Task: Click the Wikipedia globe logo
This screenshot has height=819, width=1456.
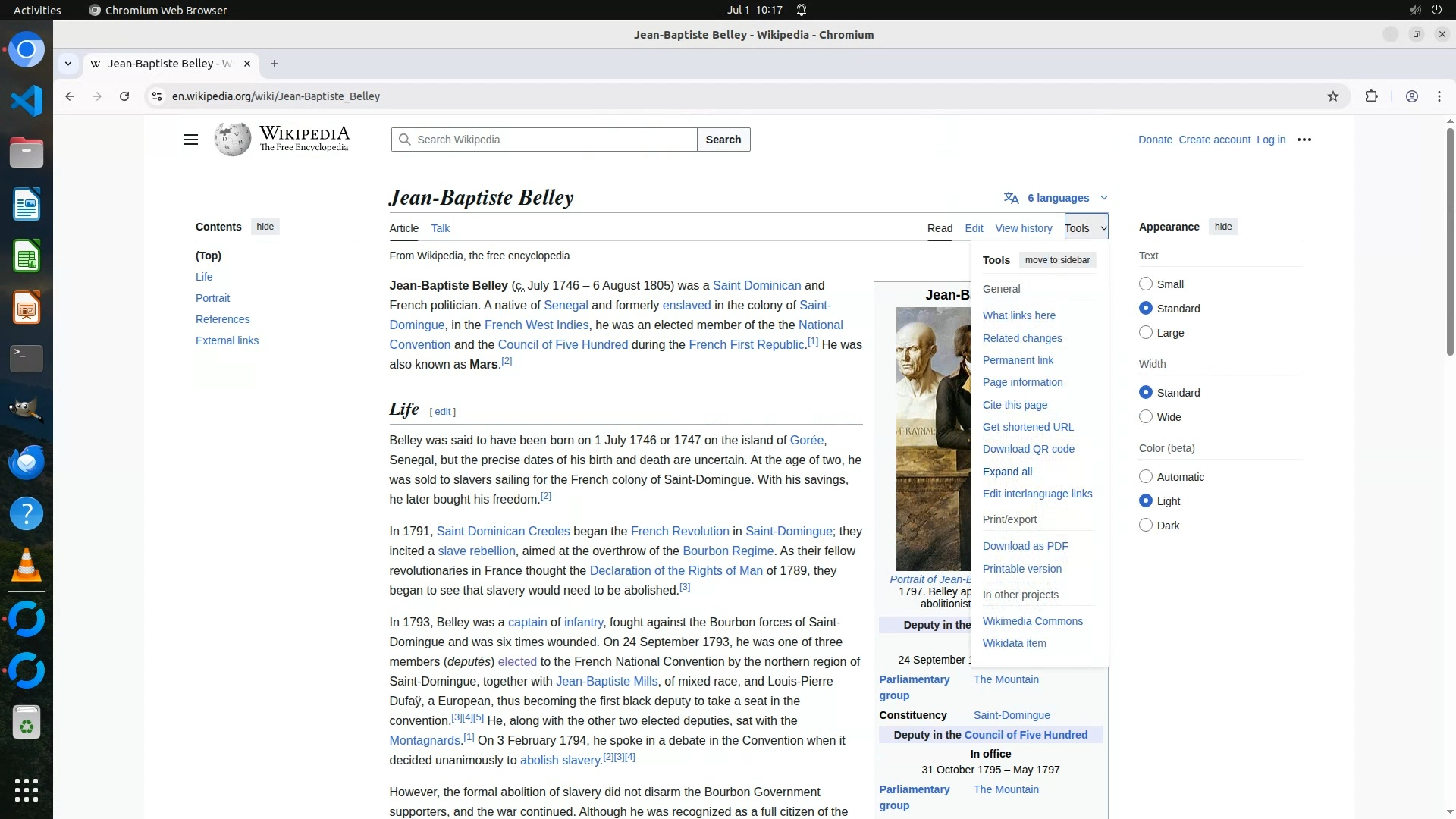Action: [x=233, y=140]
